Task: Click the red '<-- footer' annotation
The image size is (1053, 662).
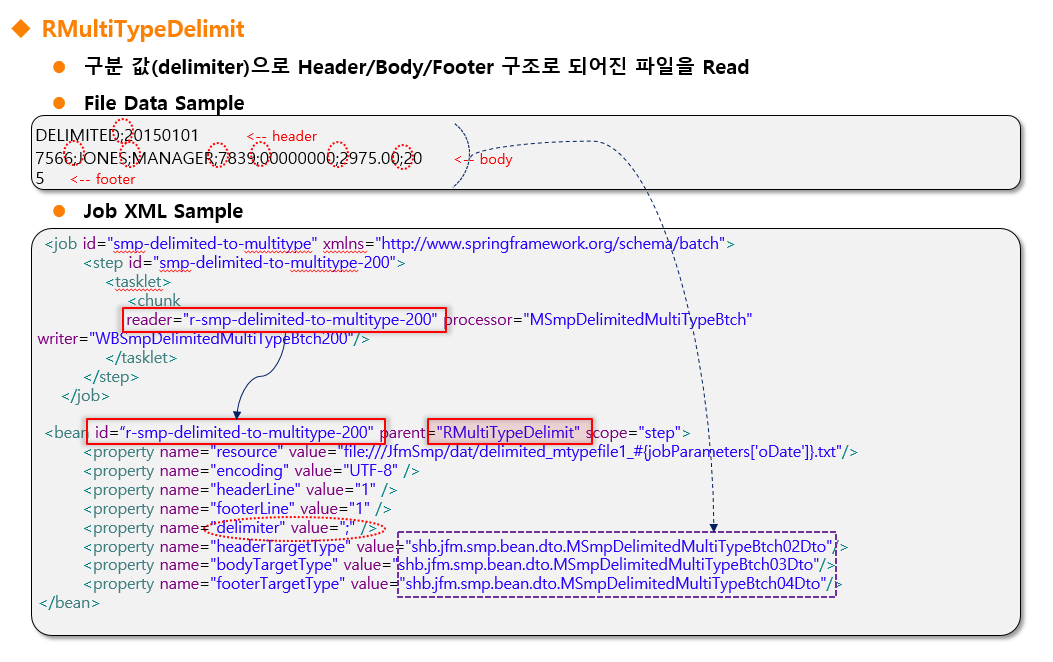Action: tap(102, 179)
